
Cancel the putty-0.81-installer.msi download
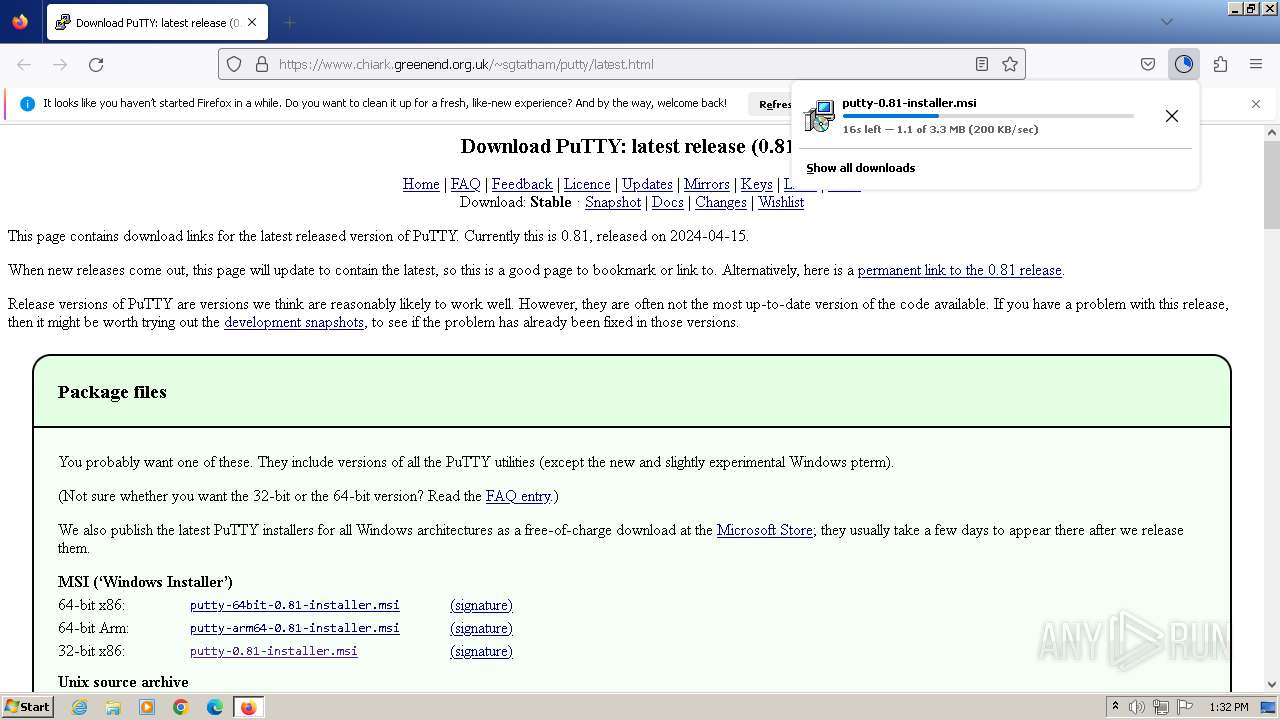tap(1172, 116)
